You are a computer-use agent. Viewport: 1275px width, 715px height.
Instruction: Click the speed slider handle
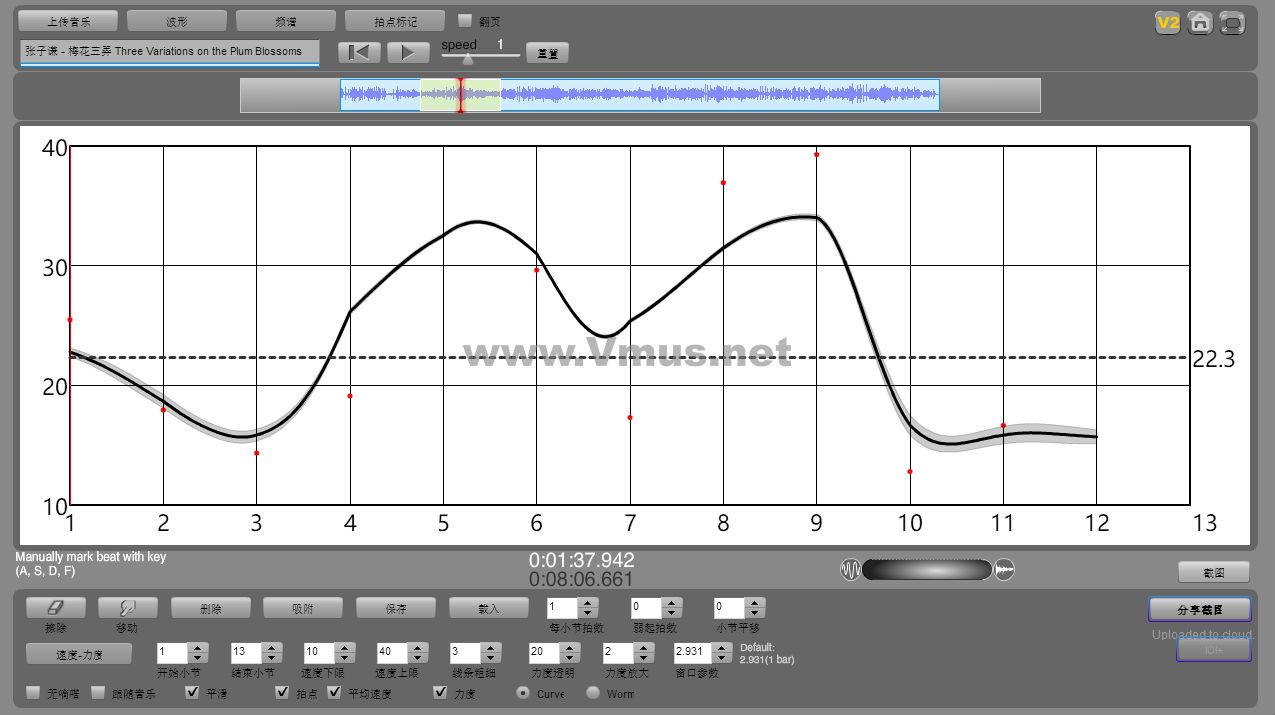[467, 59]
